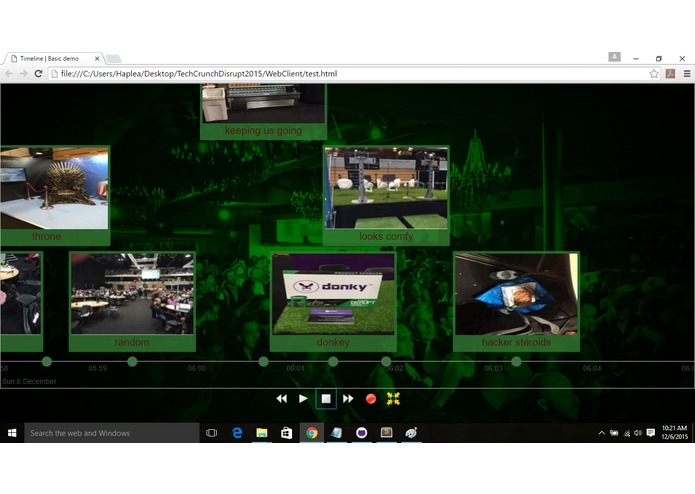Click the Chrome user profile button
This screenshot has width=695, height=494.
(614, 57)
